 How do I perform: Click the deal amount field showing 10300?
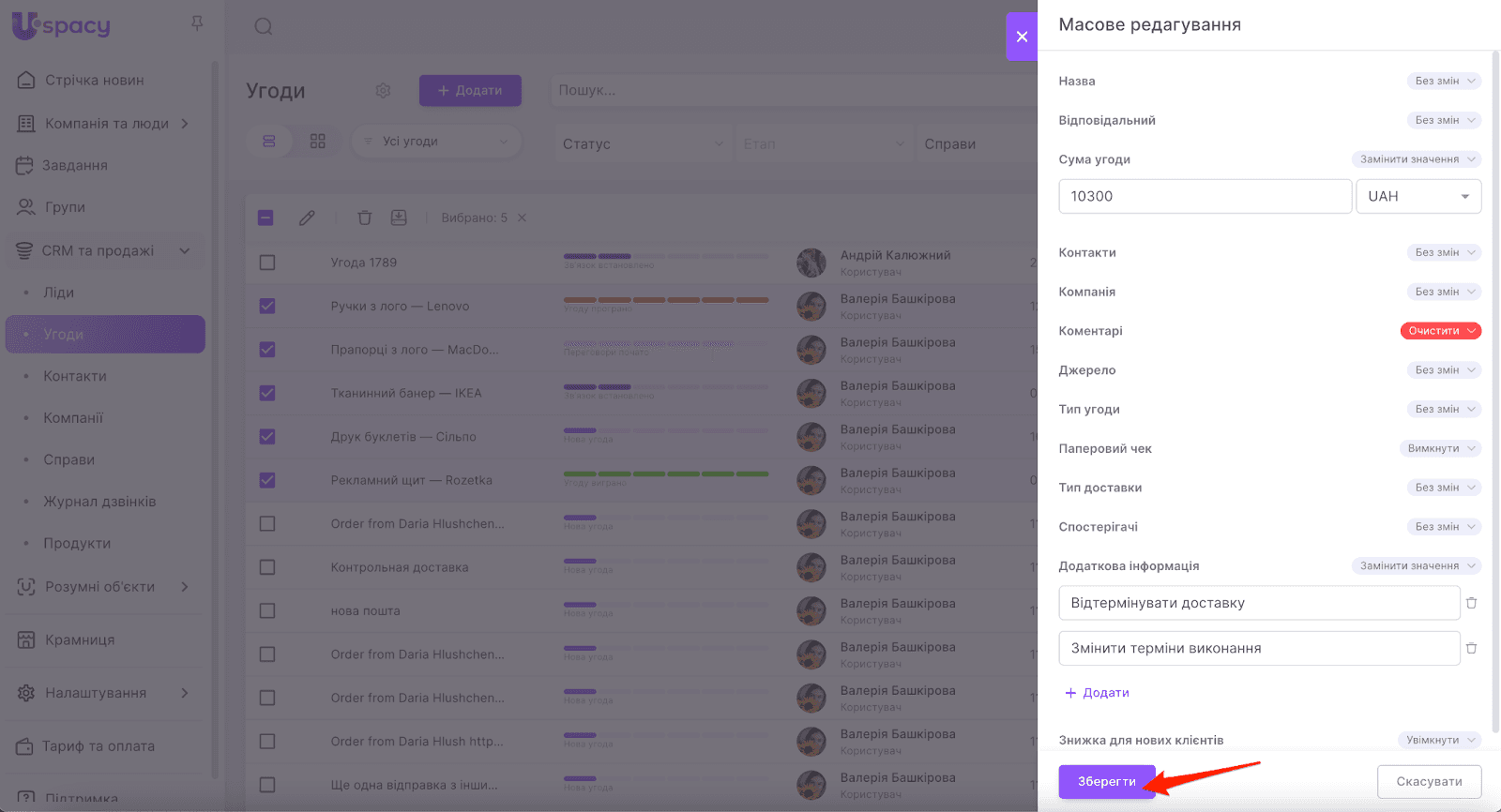tap(1205, 196)
